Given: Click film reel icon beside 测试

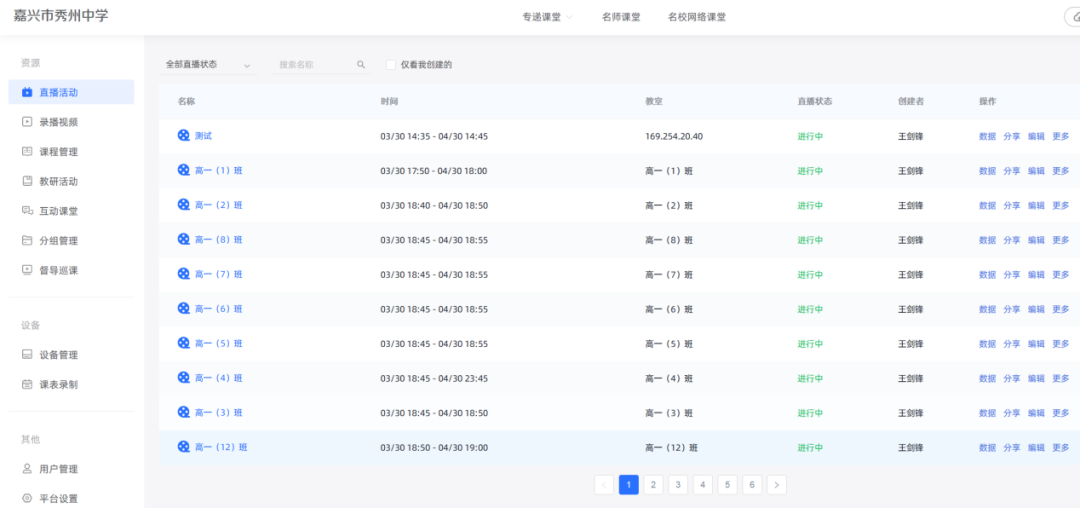Looking at the screenshot, I should tap(183, 136).
